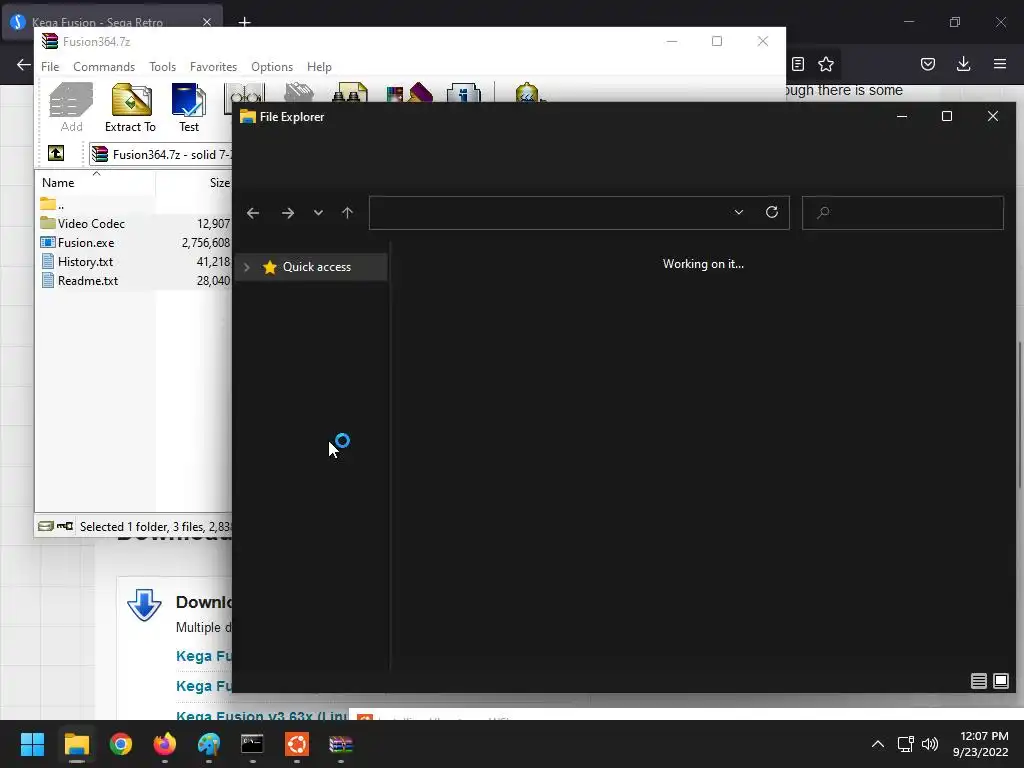Click the File Explorer title bar folder icon

pos(248,117)
